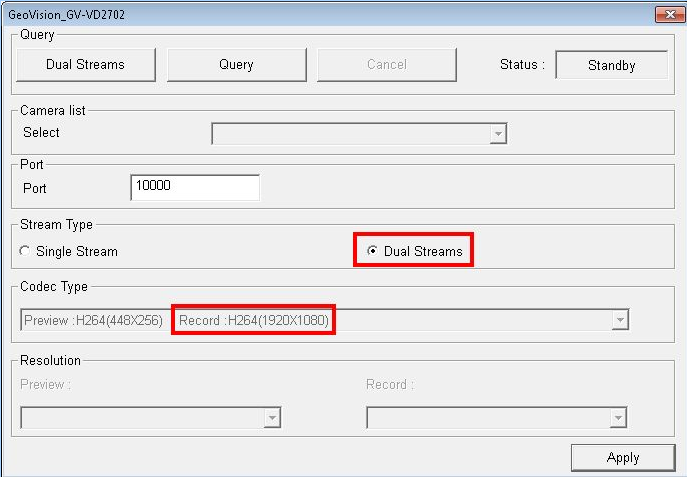Select the Single Stream radio button
This screenshot has height=477, width=687.
pos(25,251)
